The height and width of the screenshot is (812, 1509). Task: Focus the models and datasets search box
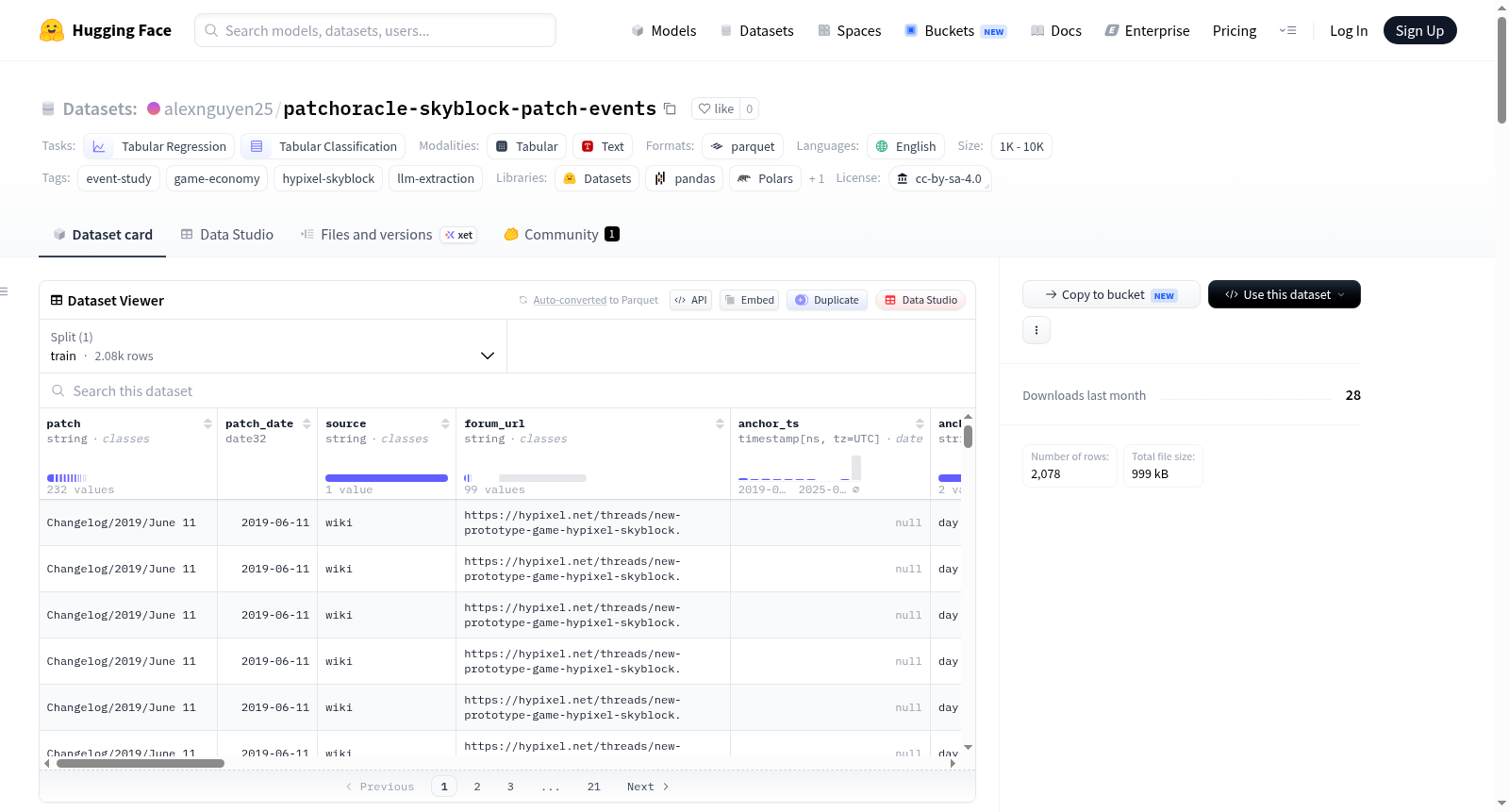(375, 30)
